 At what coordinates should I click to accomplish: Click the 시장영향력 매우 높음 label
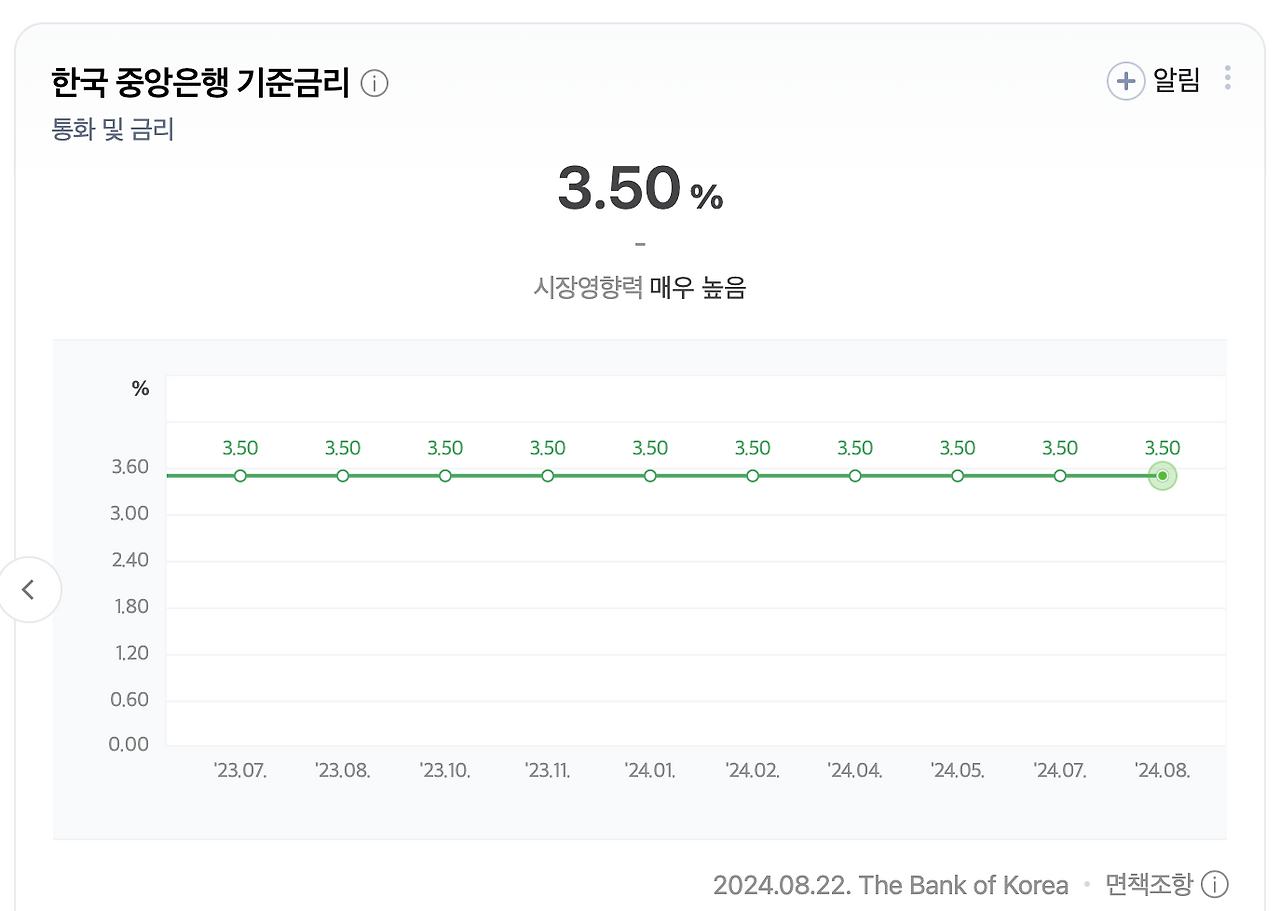pyautogui.click(x=640, y=287)
